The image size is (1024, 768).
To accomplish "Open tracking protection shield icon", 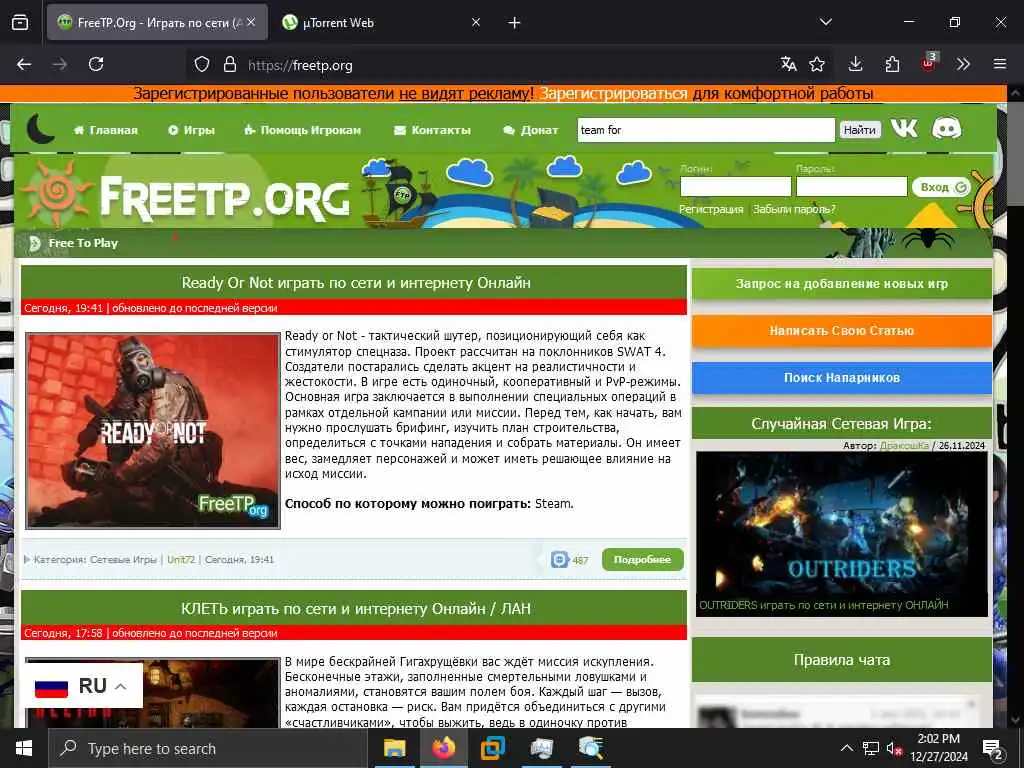I will tap(202, 65).
